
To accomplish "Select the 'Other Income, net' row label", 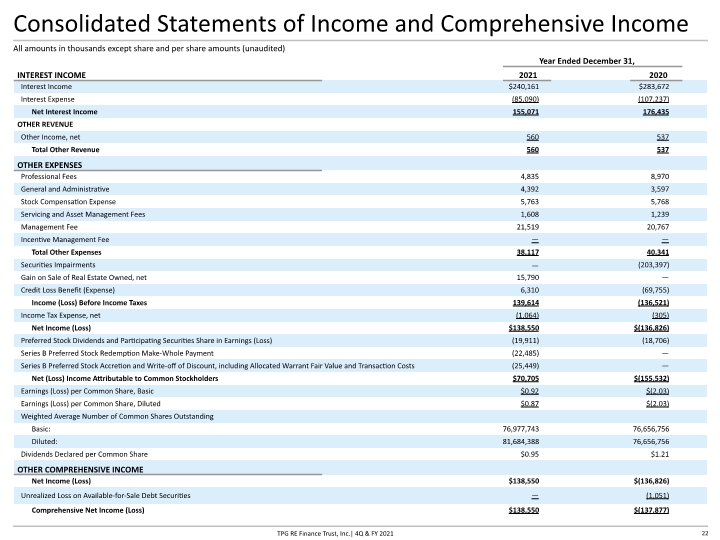I will [x=50, y=137].
